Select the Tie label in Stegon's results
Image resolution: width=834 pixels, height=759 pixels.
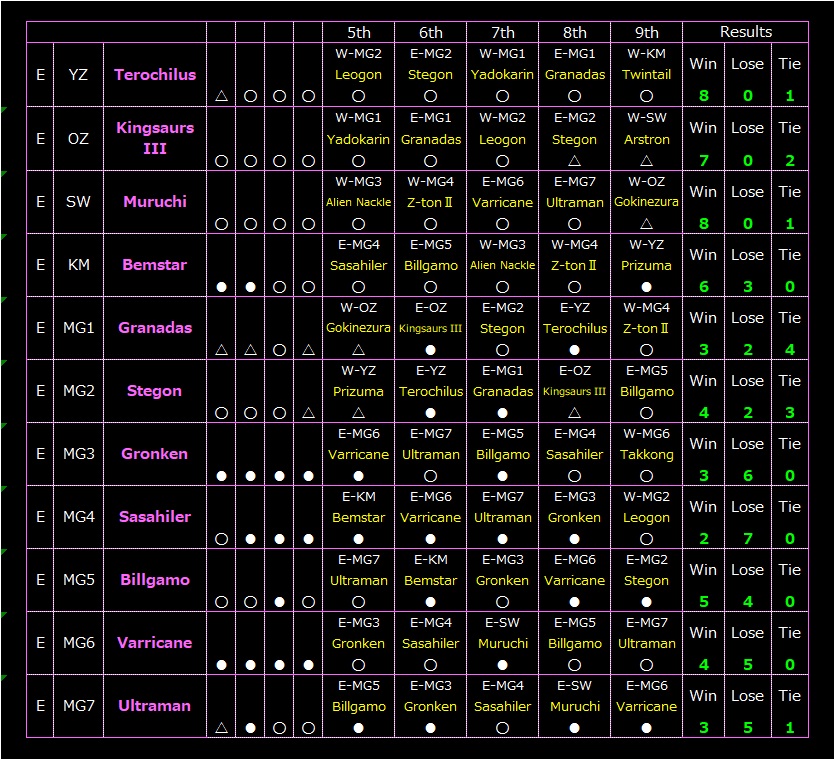789,381
